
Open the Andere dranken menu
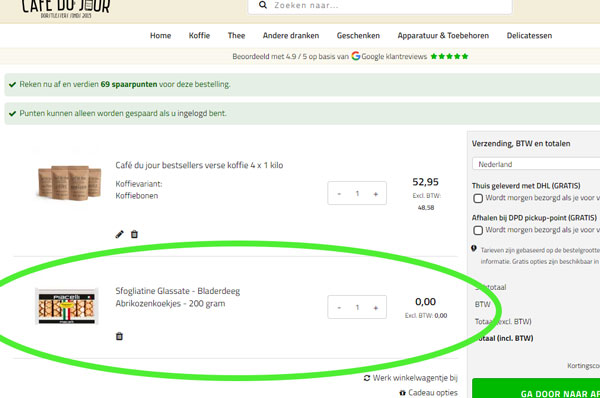(291, 36)
